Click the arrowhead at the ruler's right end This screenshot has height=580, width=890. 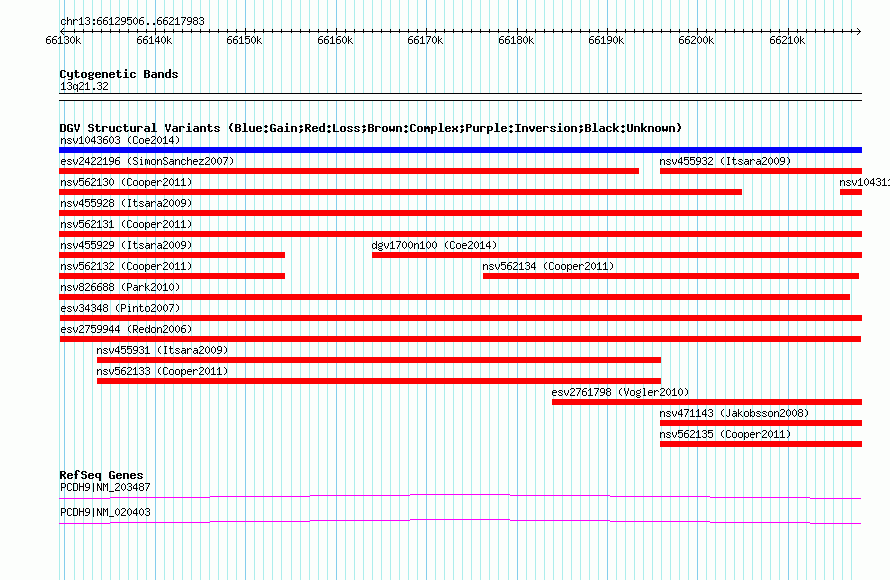pyautogui.click(x=859, y=31)
